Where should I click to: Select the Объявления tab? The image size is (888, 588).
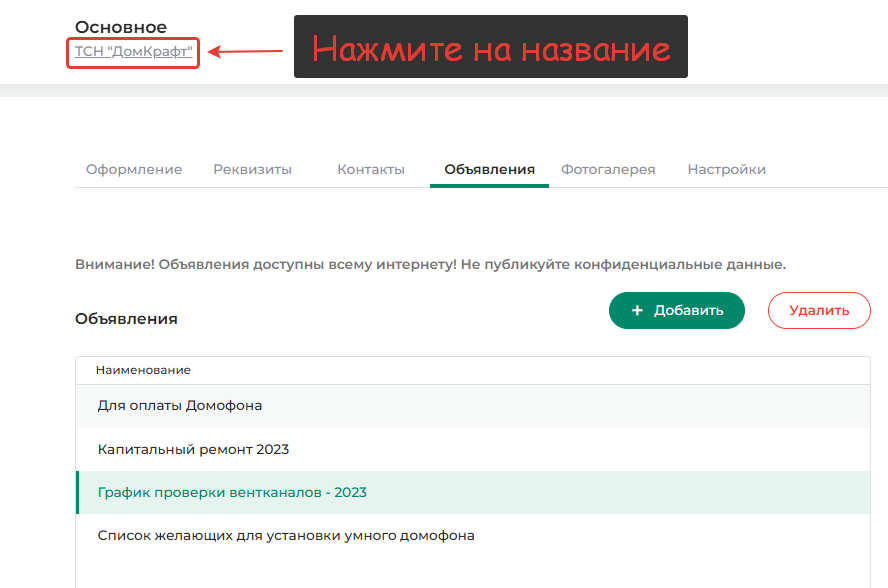click(489, 169)
